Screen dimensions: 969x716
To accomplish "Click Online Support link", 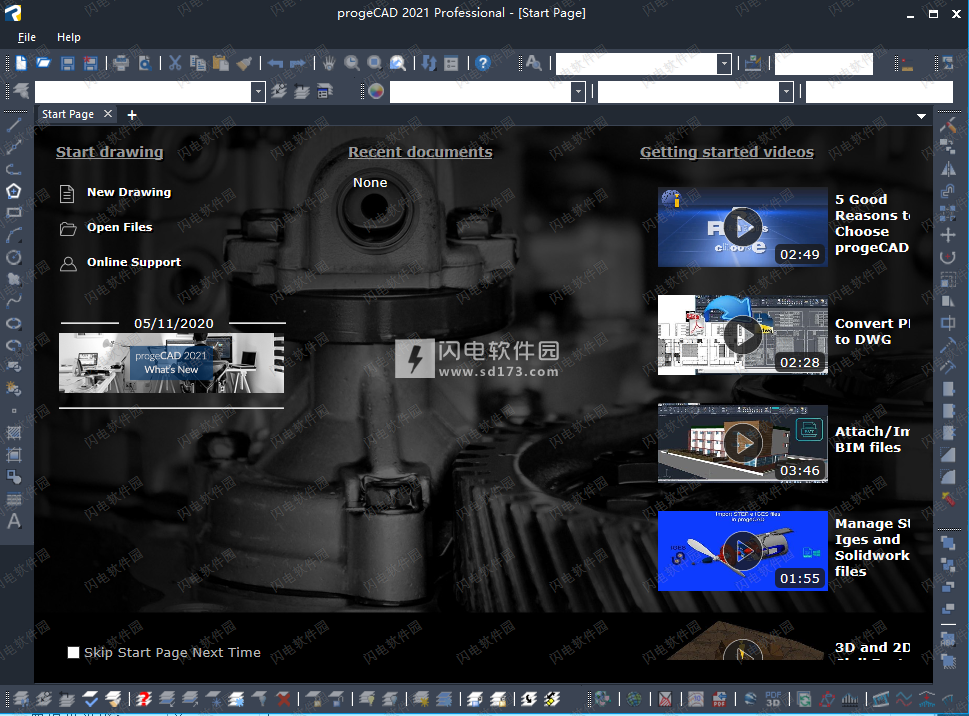I will 134,262.
